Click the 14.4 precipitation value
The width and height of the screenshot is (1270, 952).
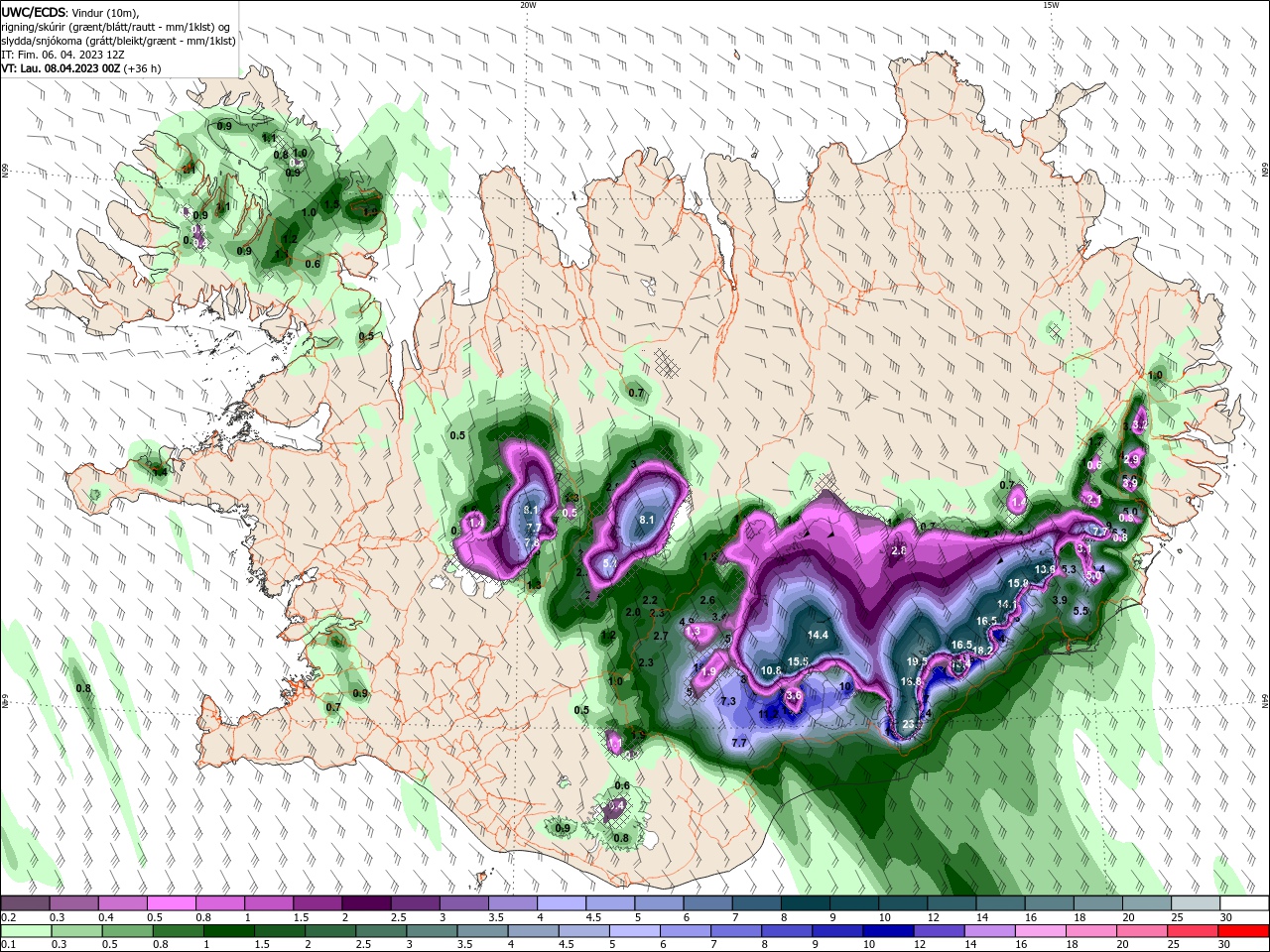click(x=818, y=635)
